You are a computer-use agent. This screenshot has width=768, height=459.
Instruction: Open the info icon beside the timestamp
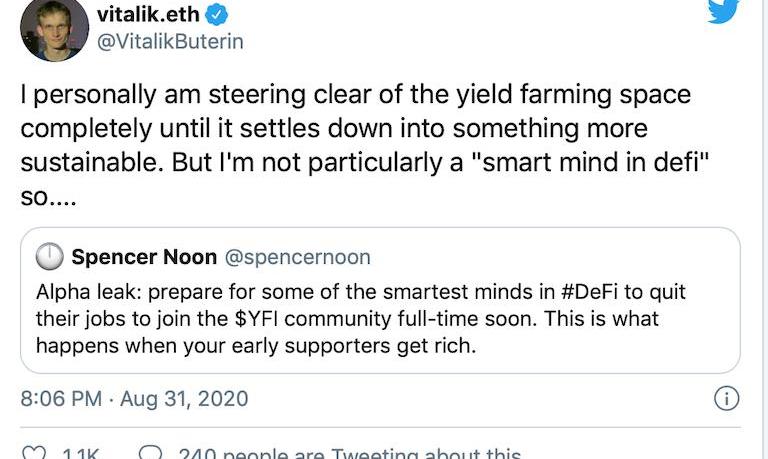click(726, 399)
